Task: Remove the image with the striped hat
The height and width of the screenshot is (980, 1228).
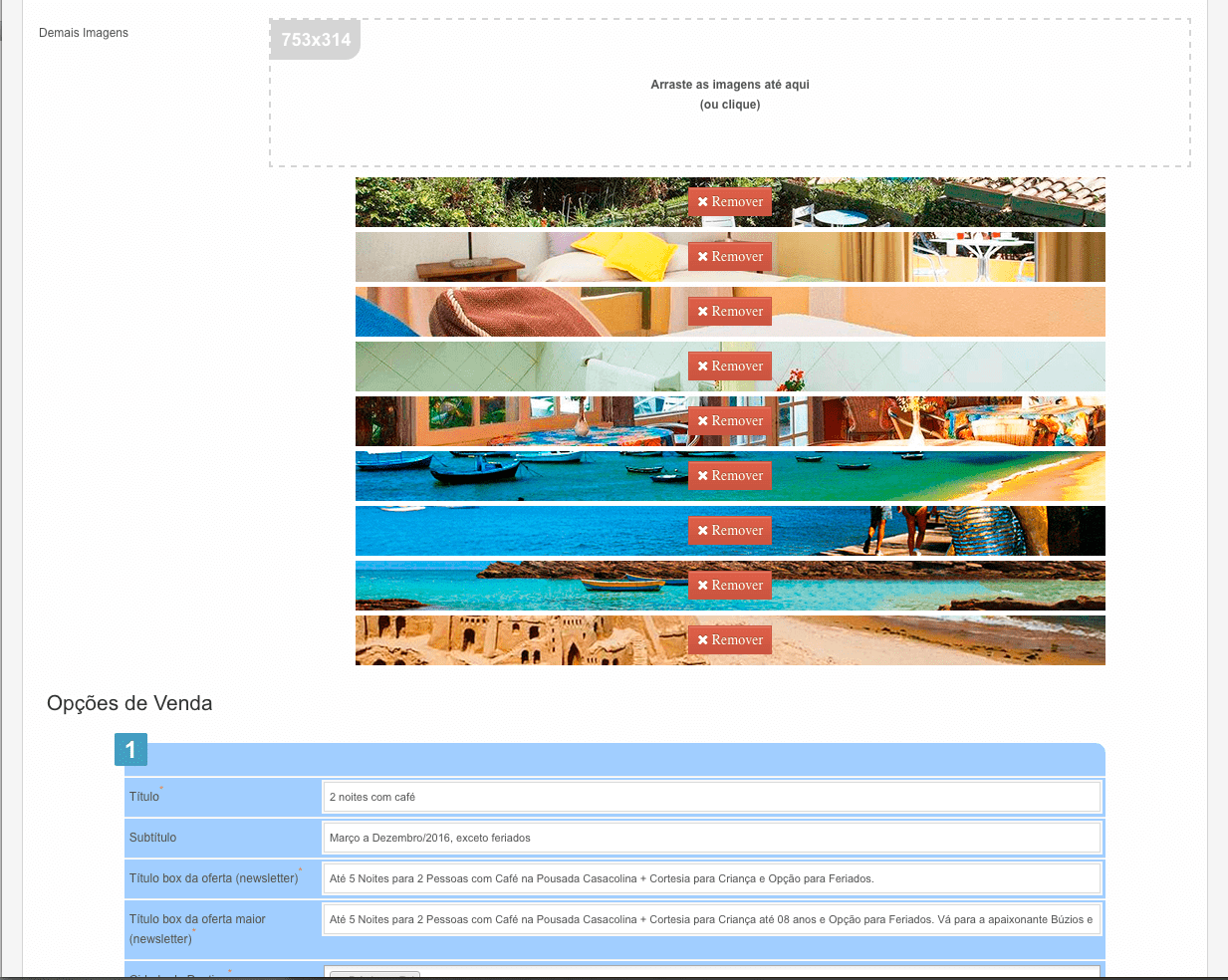Action: [x=729, y=312]
